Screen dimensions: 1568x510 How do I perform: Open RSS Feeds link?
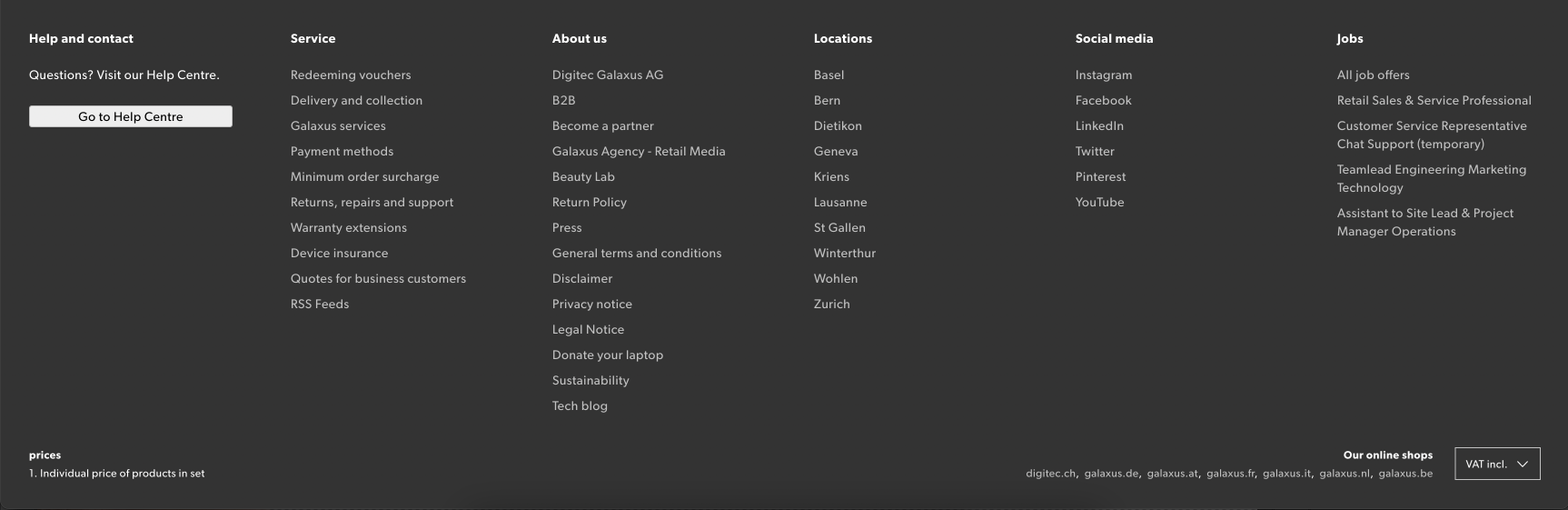320,304
